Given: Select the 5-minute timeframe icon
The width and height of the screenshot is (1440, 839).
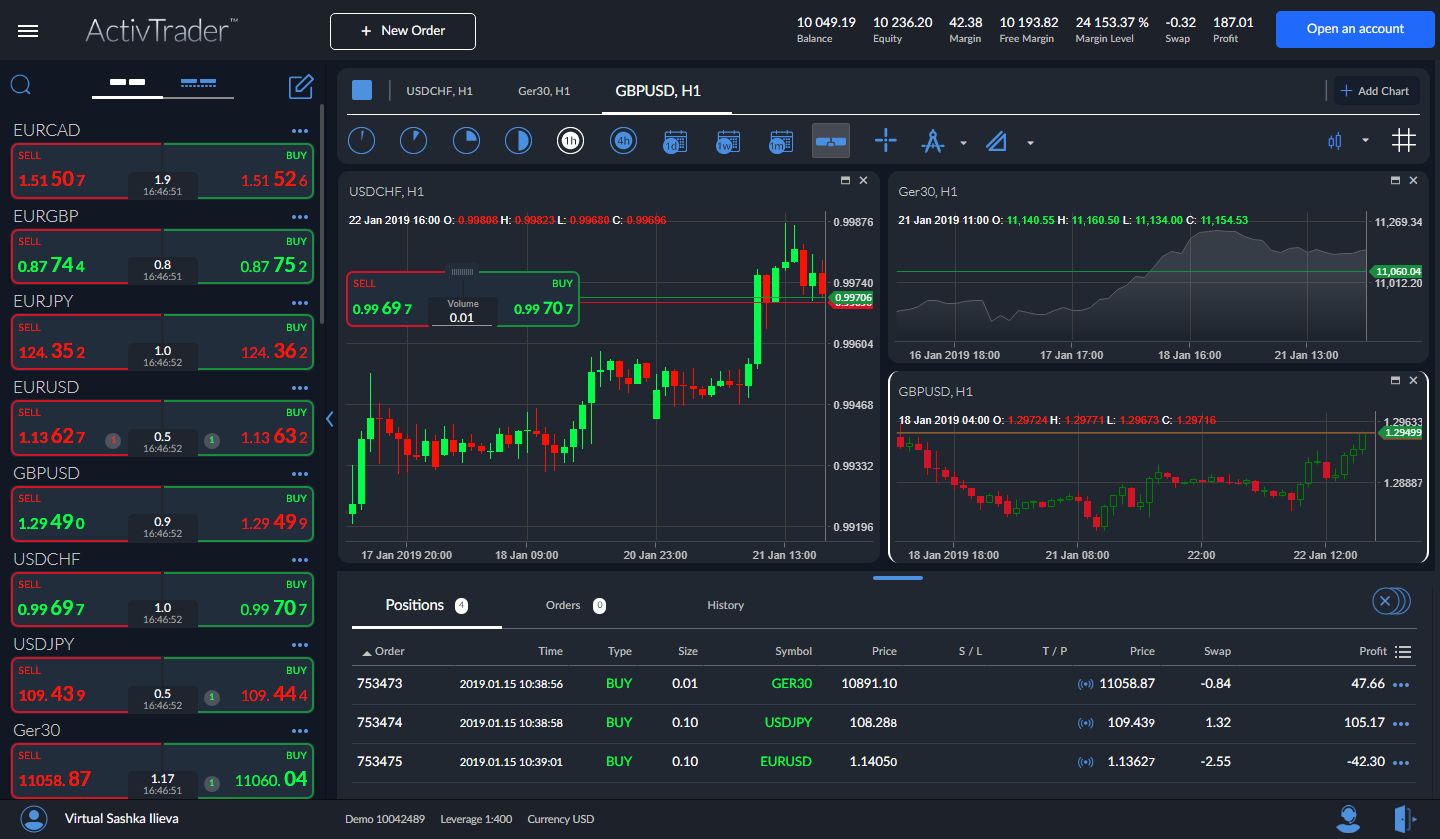Looking at the screenshot, I should pos(413,141).
